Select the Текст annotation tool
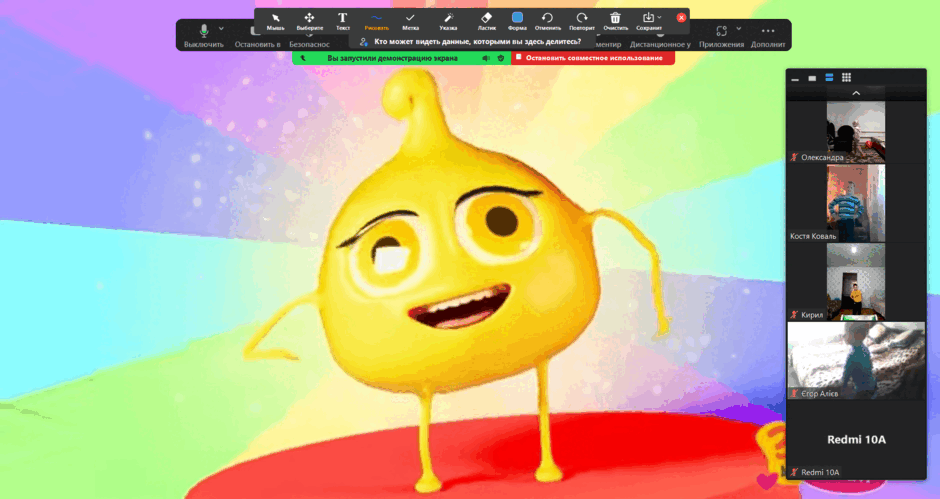 342,21
